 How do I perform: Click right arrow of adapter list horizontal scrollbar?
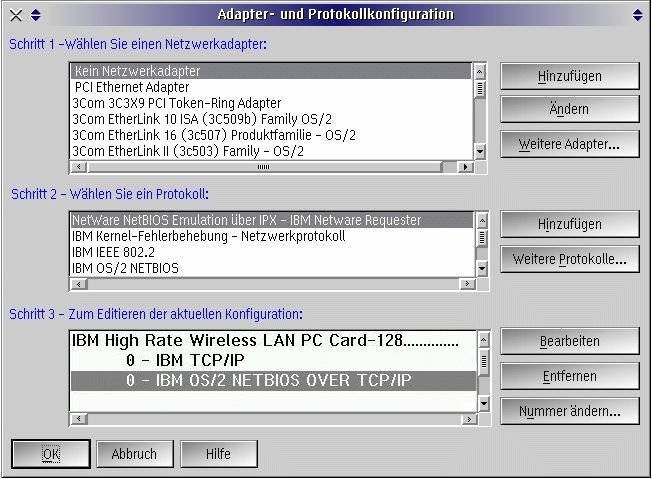pyautogui.click(x=465, y=167)
